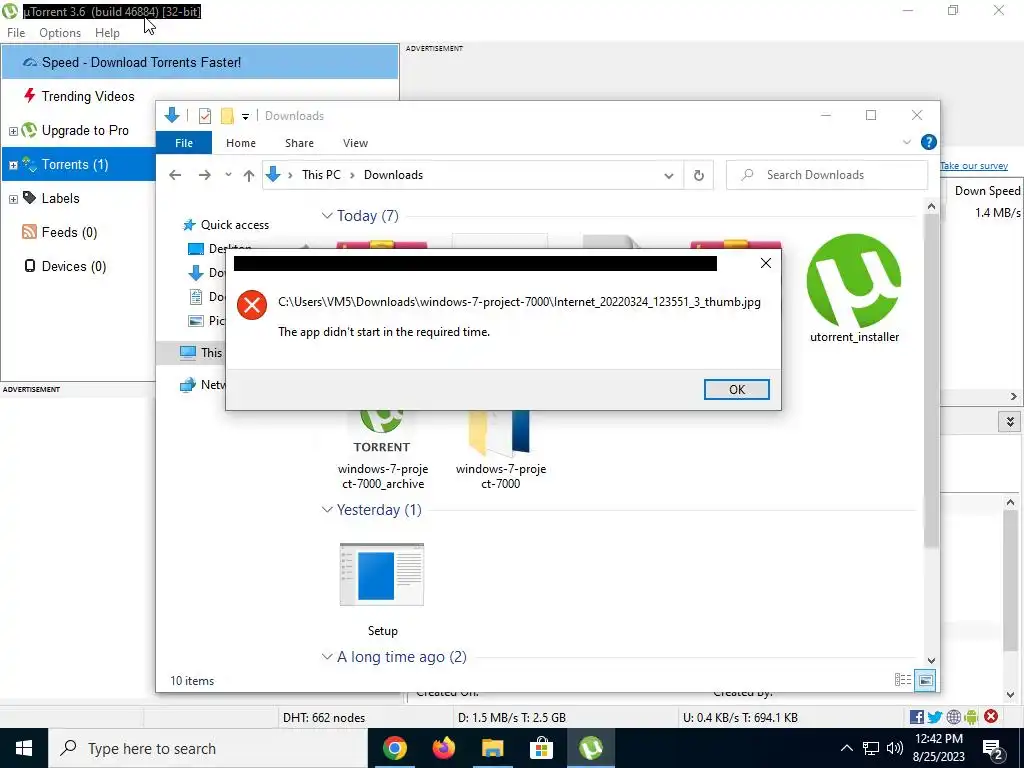Click the uTorrent taskbar icon
The image size is (1024, 768).
pos(590,748)
